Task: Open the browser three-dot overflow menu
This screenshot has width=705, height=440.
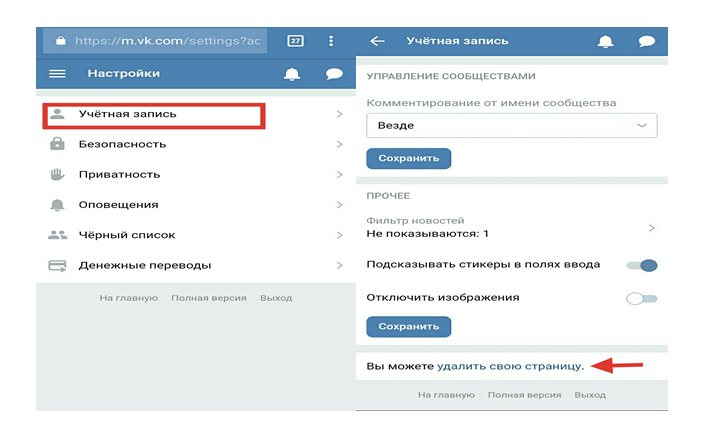Action: tap(331, 41)
